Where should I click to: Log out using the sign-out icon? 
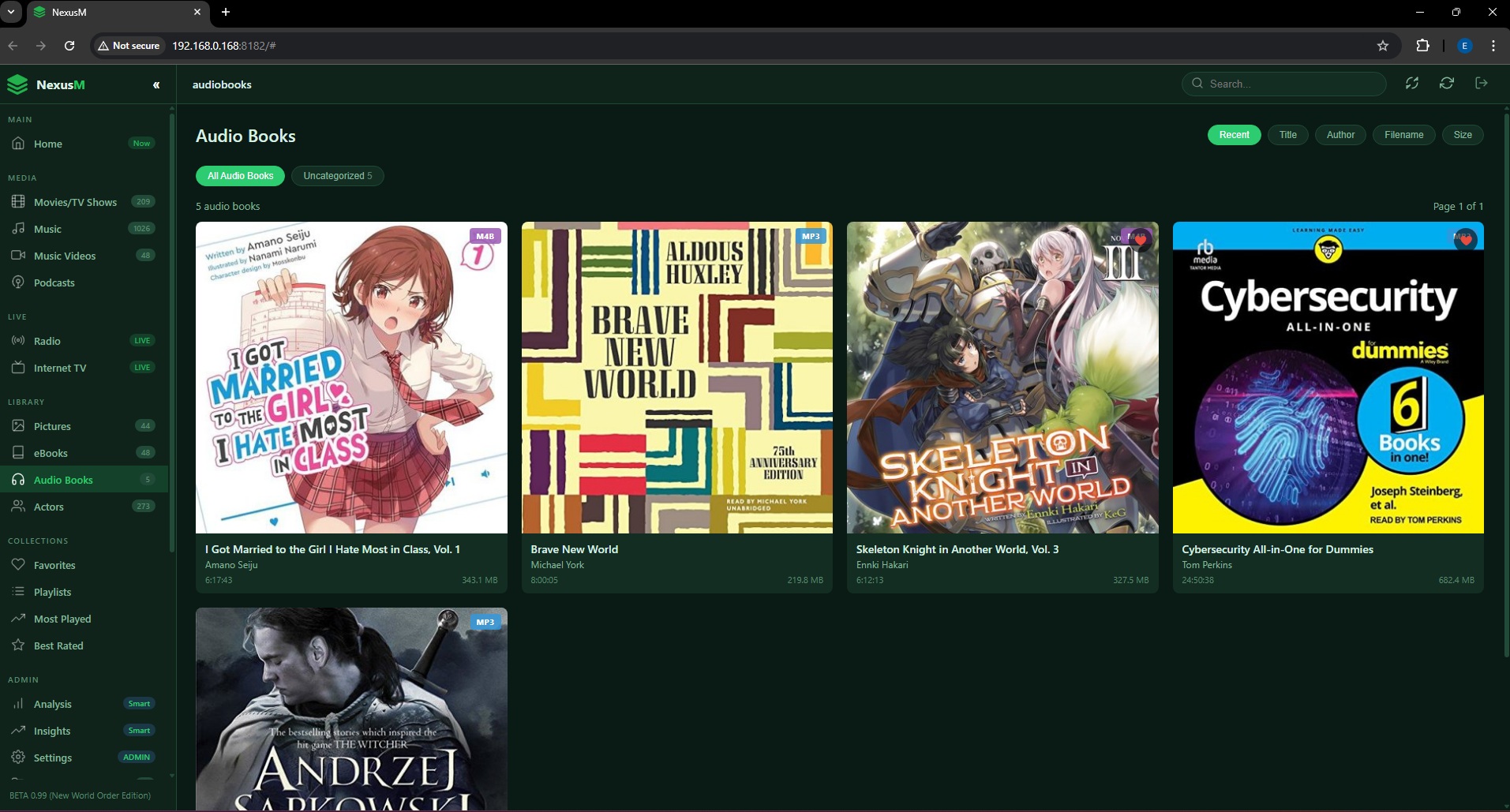1482,83
